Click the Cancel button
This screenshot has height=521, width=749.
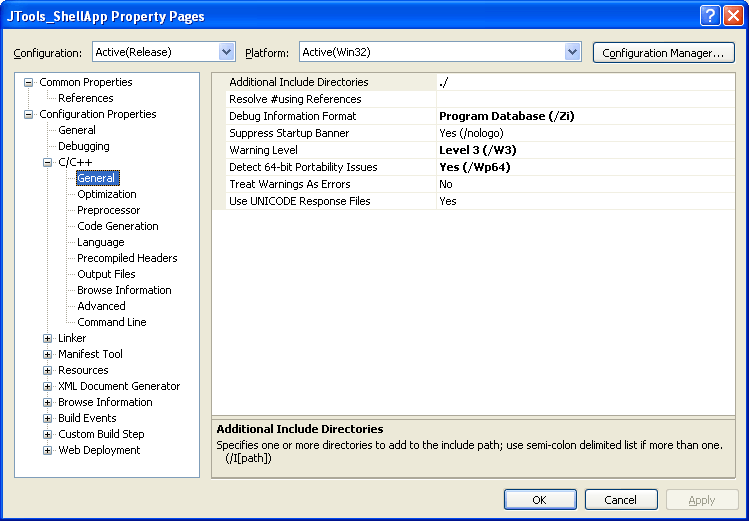[x=621, y=500]
